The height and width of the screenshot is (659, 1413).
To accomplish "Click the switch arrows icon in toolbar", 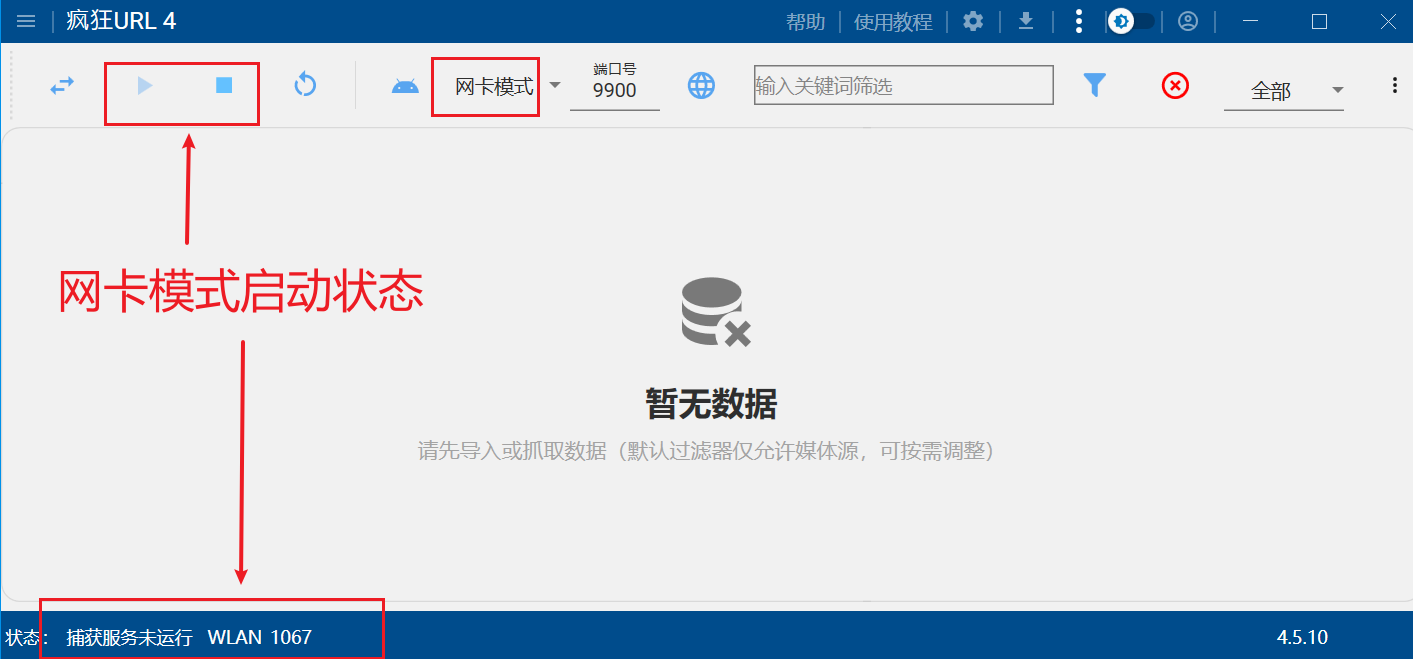I will pyautogui.click(x=63, y=86).
